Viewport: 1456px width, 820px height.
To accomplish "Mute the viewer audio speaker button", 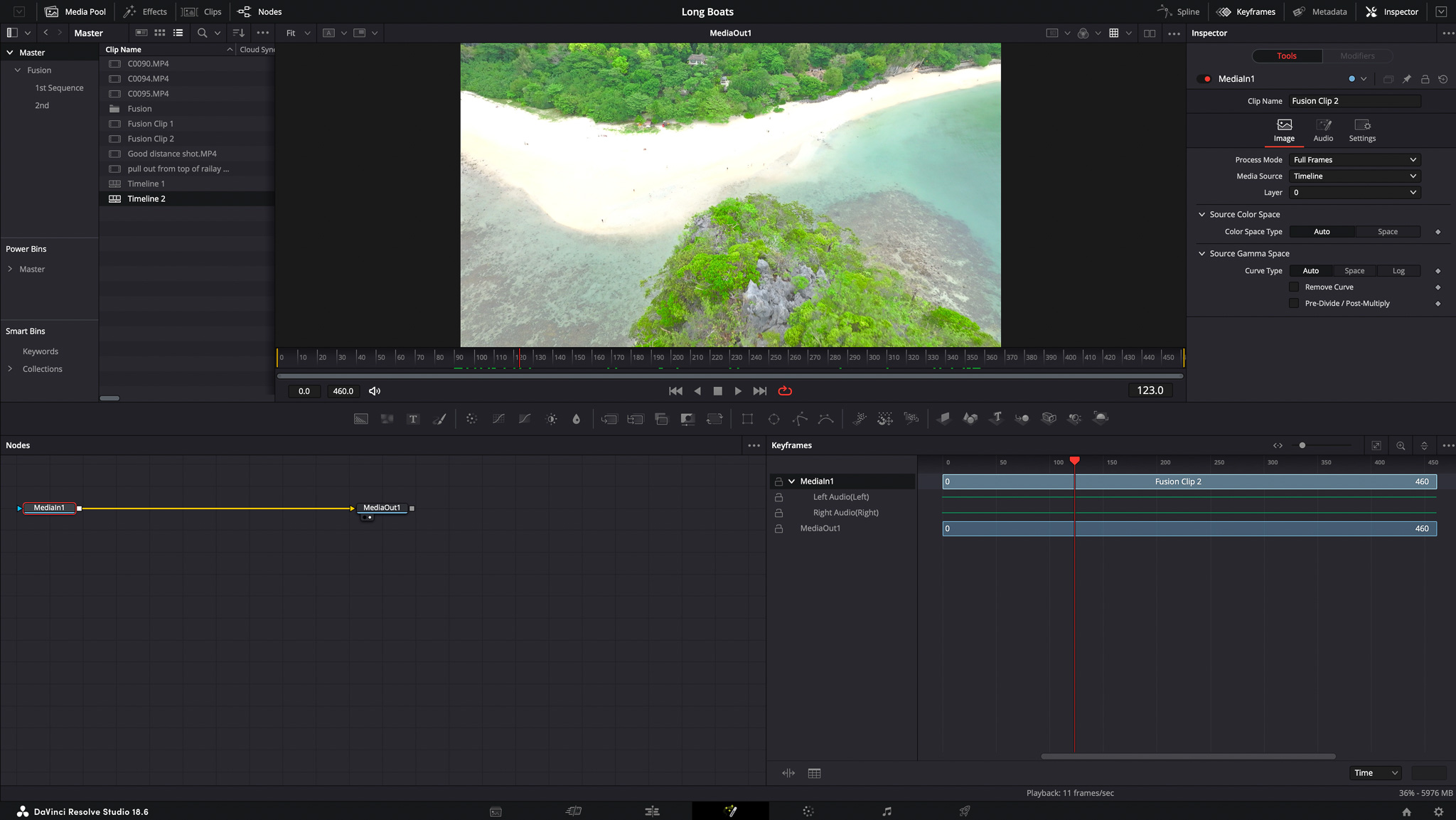I will point(375,391).
